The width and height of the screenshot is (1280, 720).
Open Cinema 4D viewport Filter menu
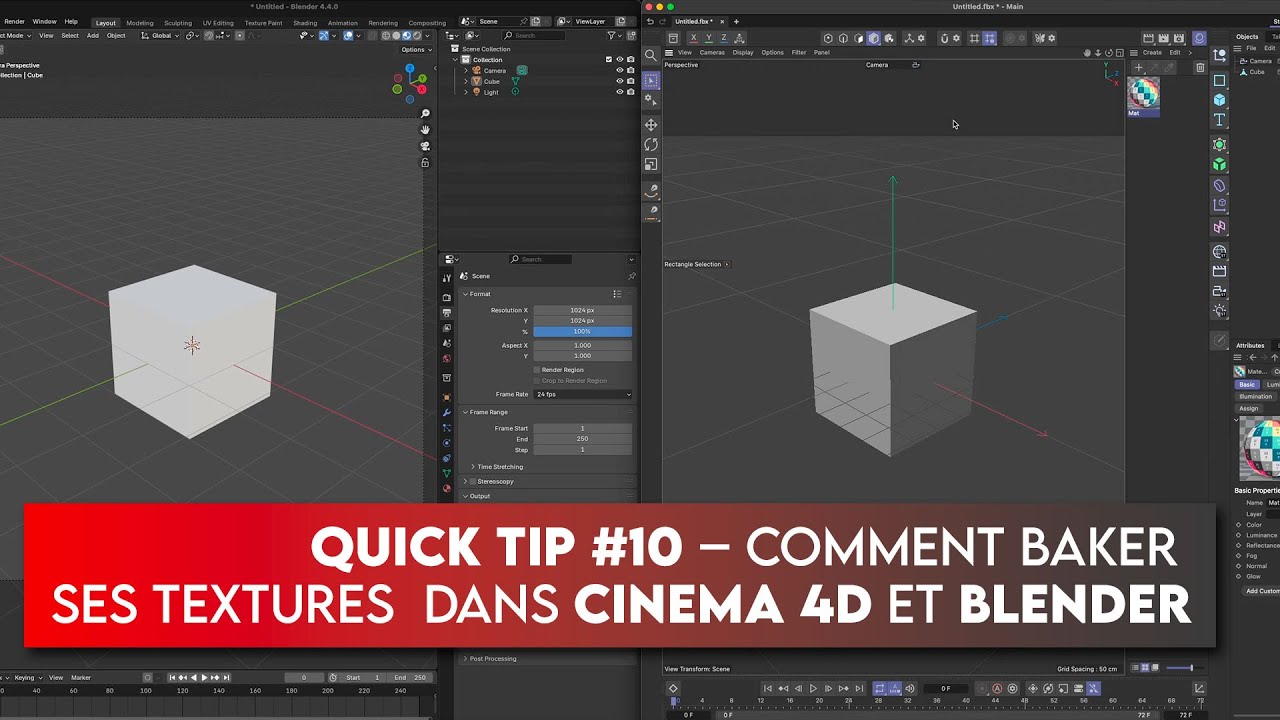[x=799, y=52]
